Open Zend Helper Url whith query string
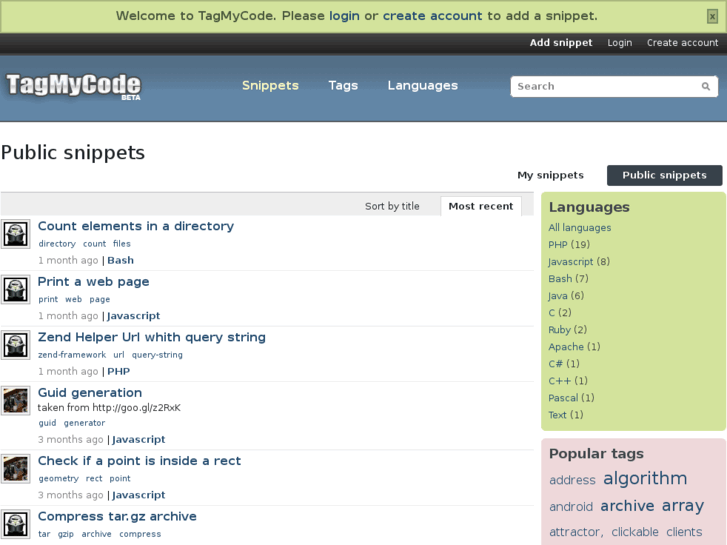The image size is (727, 545). (152, 337)
